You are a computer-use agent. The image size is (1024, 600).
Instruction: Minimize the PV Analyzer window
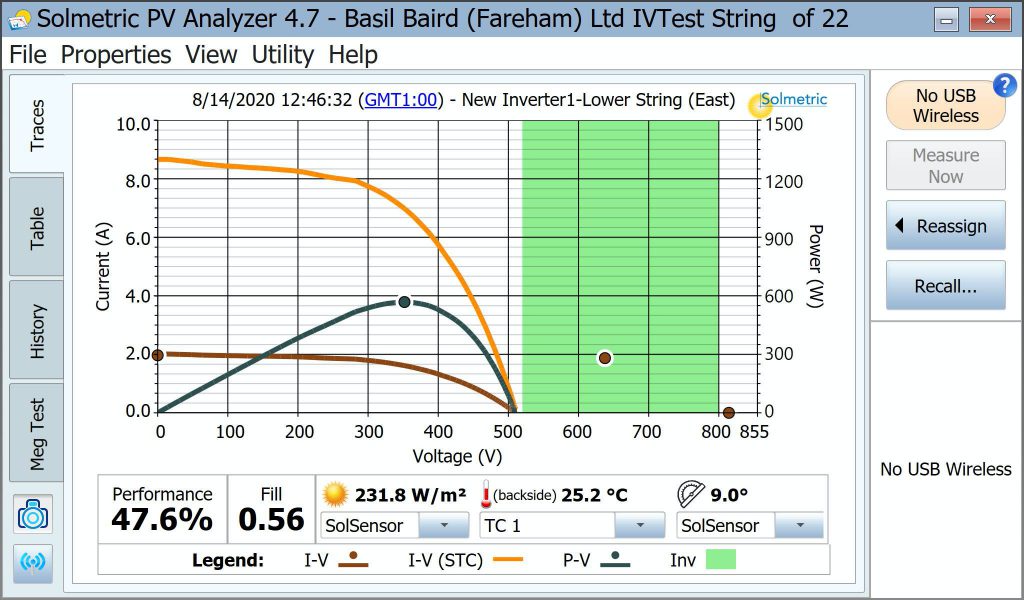[x=946, y=20]
